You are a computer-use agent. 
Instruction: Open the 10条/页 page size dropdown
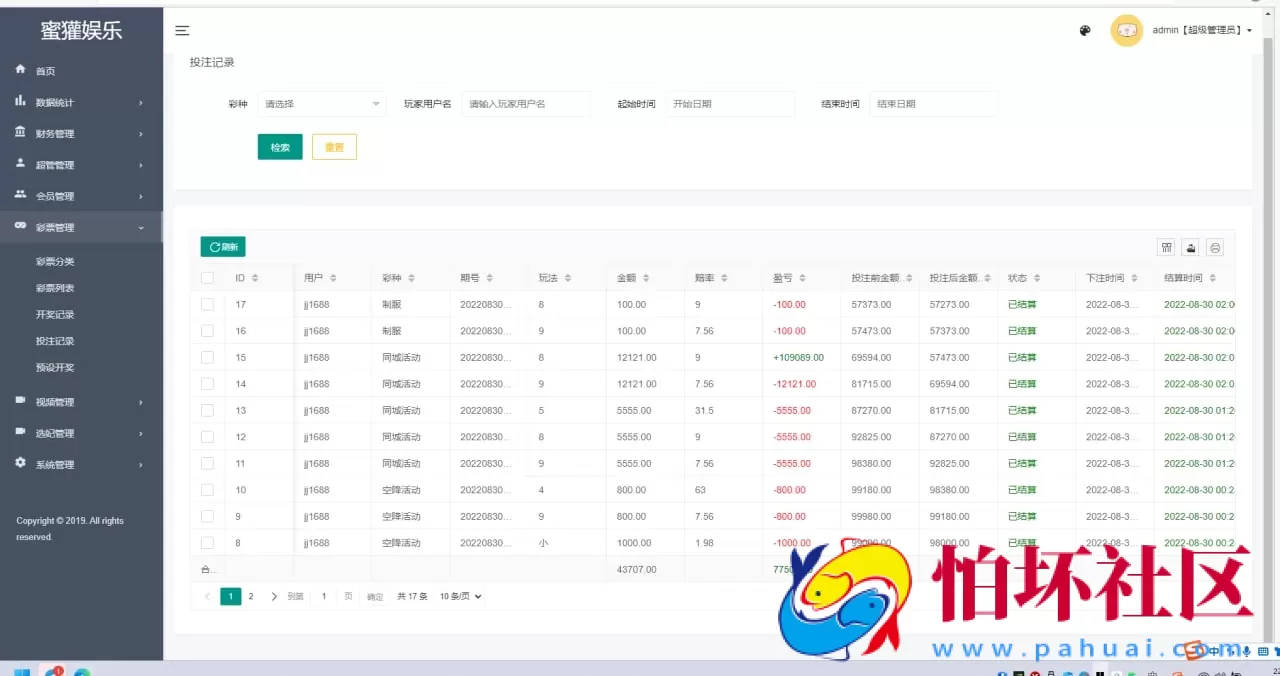459,595
